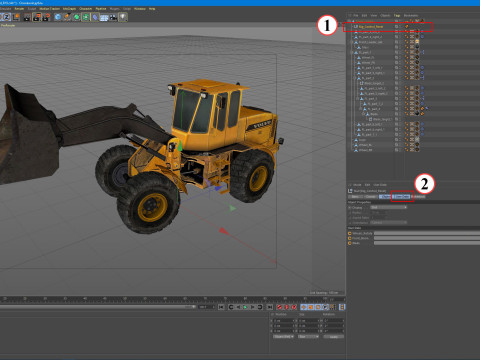Jump to the start of the animation
This screenshot has height=360, width=480.
coord(221,307)
